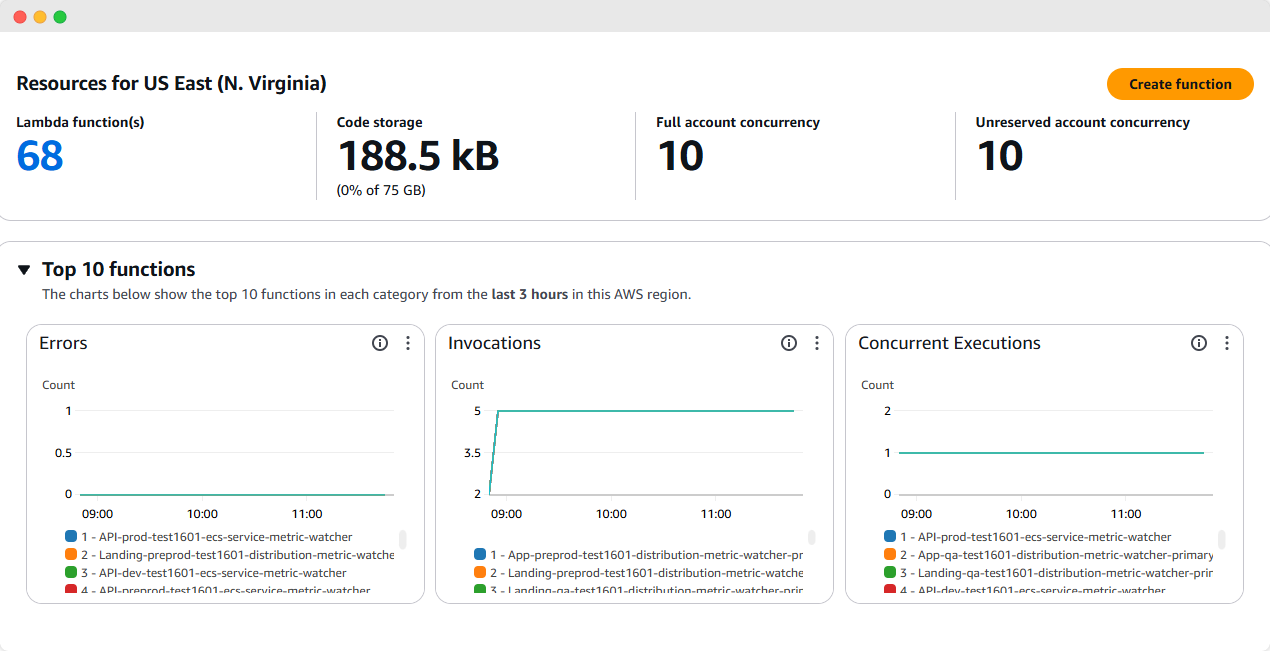The image size is (1270, 651).
Task: Click the "(0% of 75 GB)" text
Action: click(381, 190)
